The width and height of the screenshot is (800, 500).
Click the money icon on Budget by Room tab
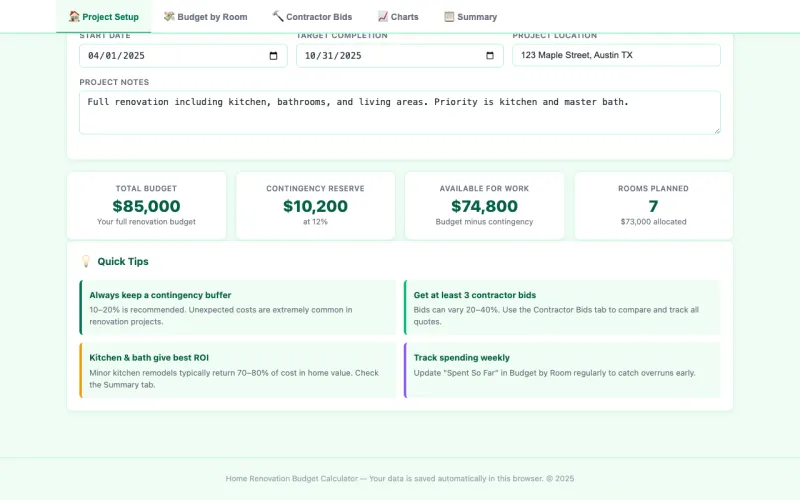click(x=169, y=17)
